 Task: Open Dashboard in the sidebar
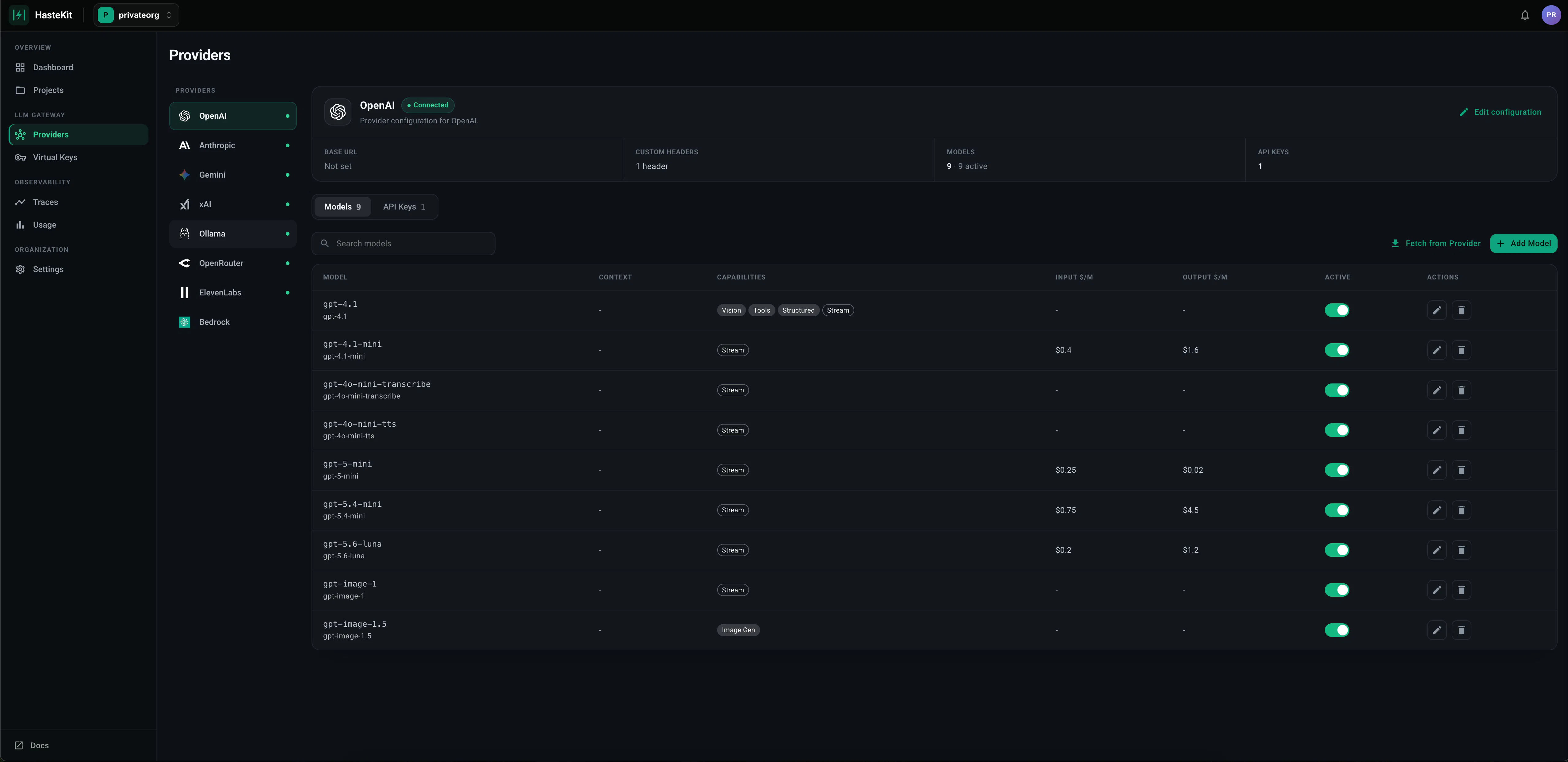pyautogui.click(x=78, y=67)
